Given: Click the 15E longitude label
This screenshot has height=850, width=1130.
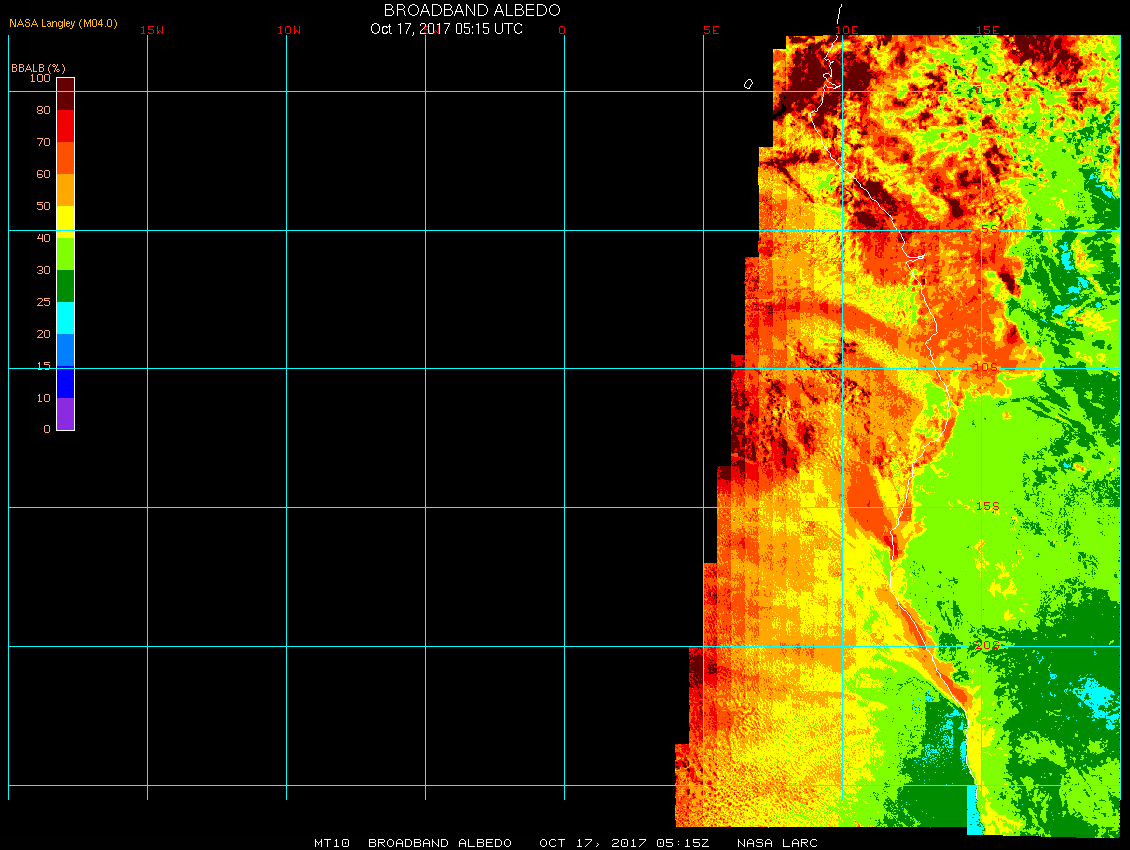Looking at the screenshot, I should coord(988,30).
